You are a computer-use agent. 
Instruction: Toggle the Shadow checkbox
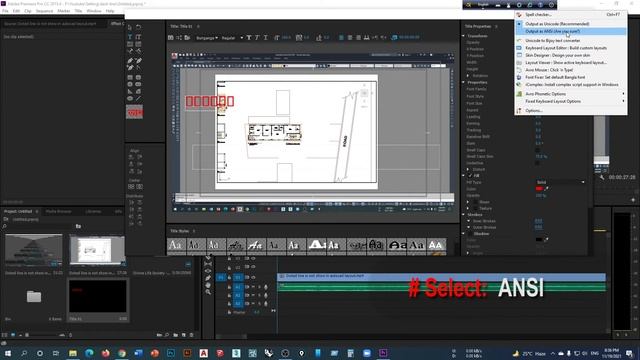click(x=470, y=234)
